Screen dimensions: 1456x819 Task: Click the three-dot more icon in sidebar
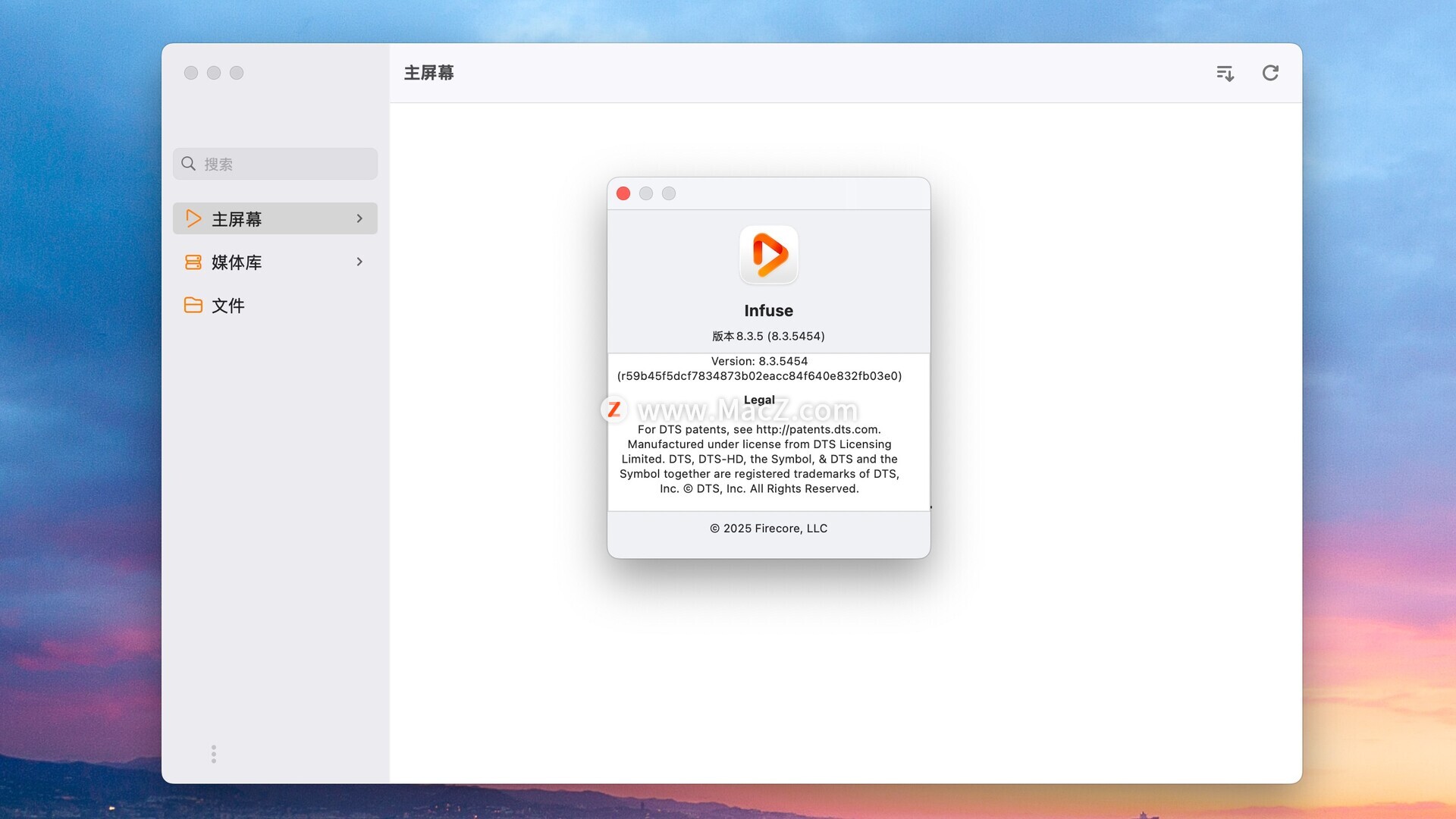pyautogui.click(x=214, y=754)
